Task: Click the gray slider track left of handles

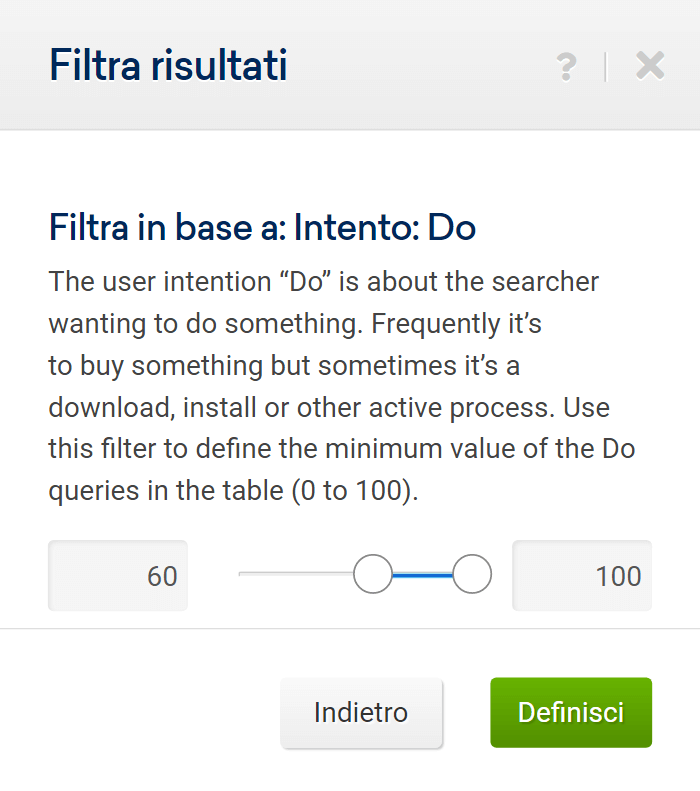Action: [x=295, y=575]
